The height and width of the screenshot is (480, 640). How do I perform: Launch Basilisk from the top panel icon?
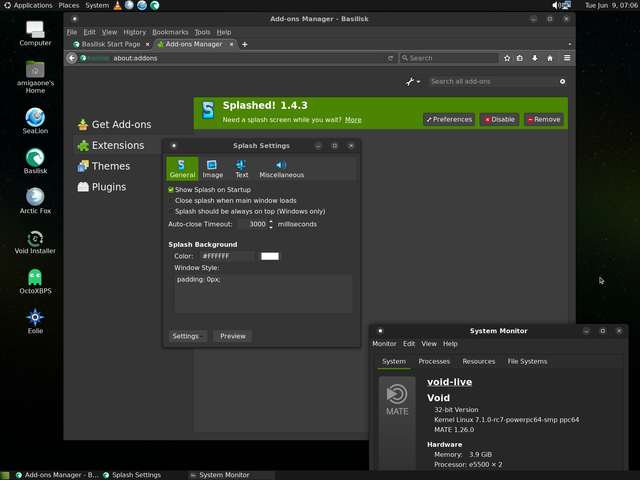pyautogui.click(x=155, y=5)
